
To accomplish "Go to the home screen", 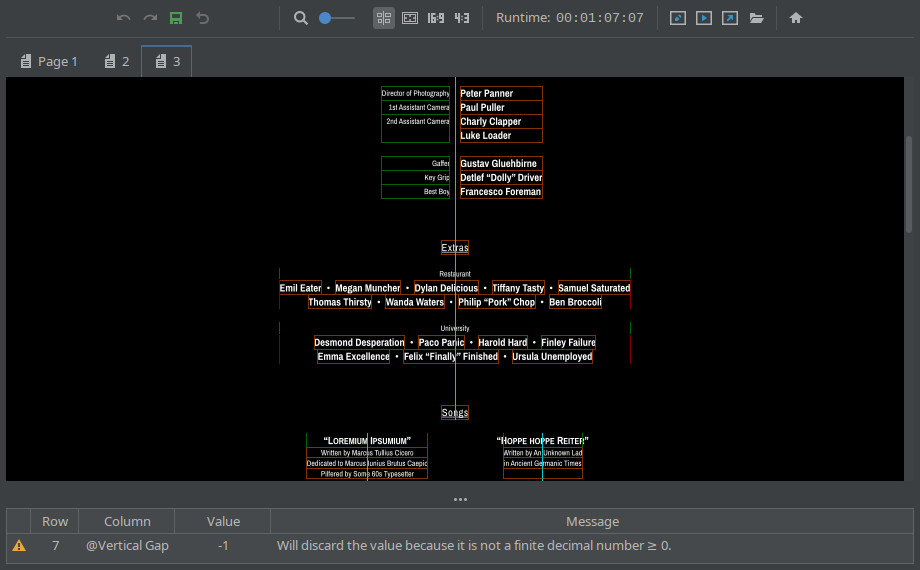I will pos(796,18).
